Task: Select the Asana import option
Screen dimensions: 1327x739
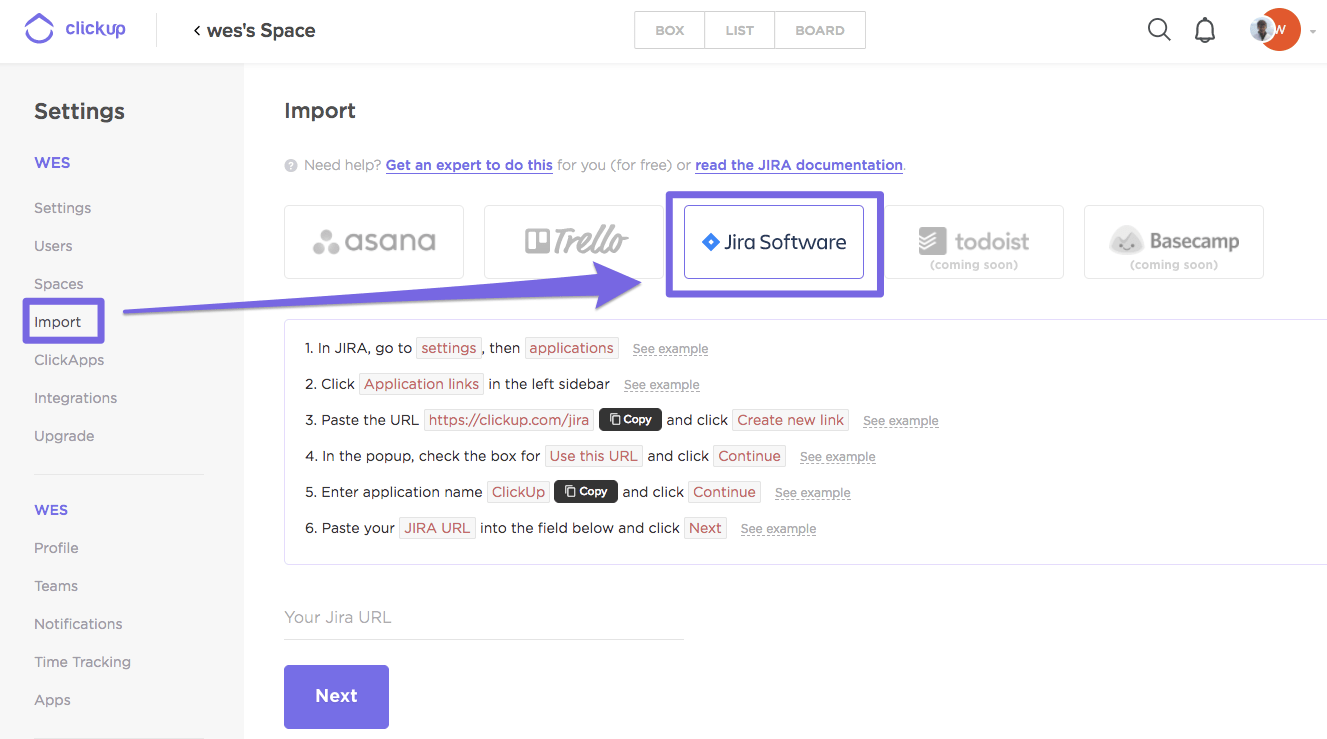Action: coord(374,242)
